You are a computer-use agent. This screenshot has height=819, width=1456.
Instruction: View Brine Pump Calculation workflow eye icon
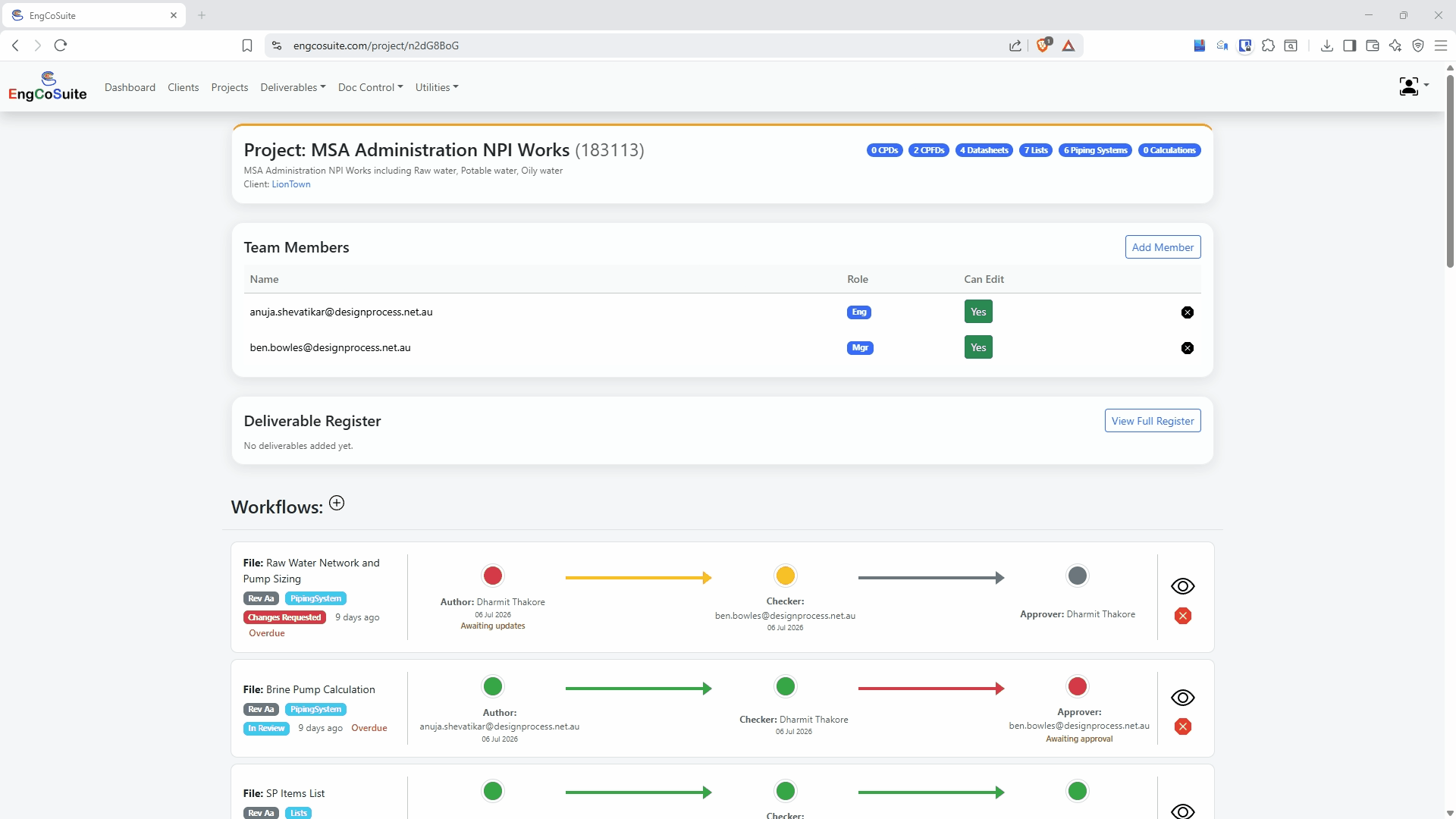pyautogui.click(x=1183, y=698)
